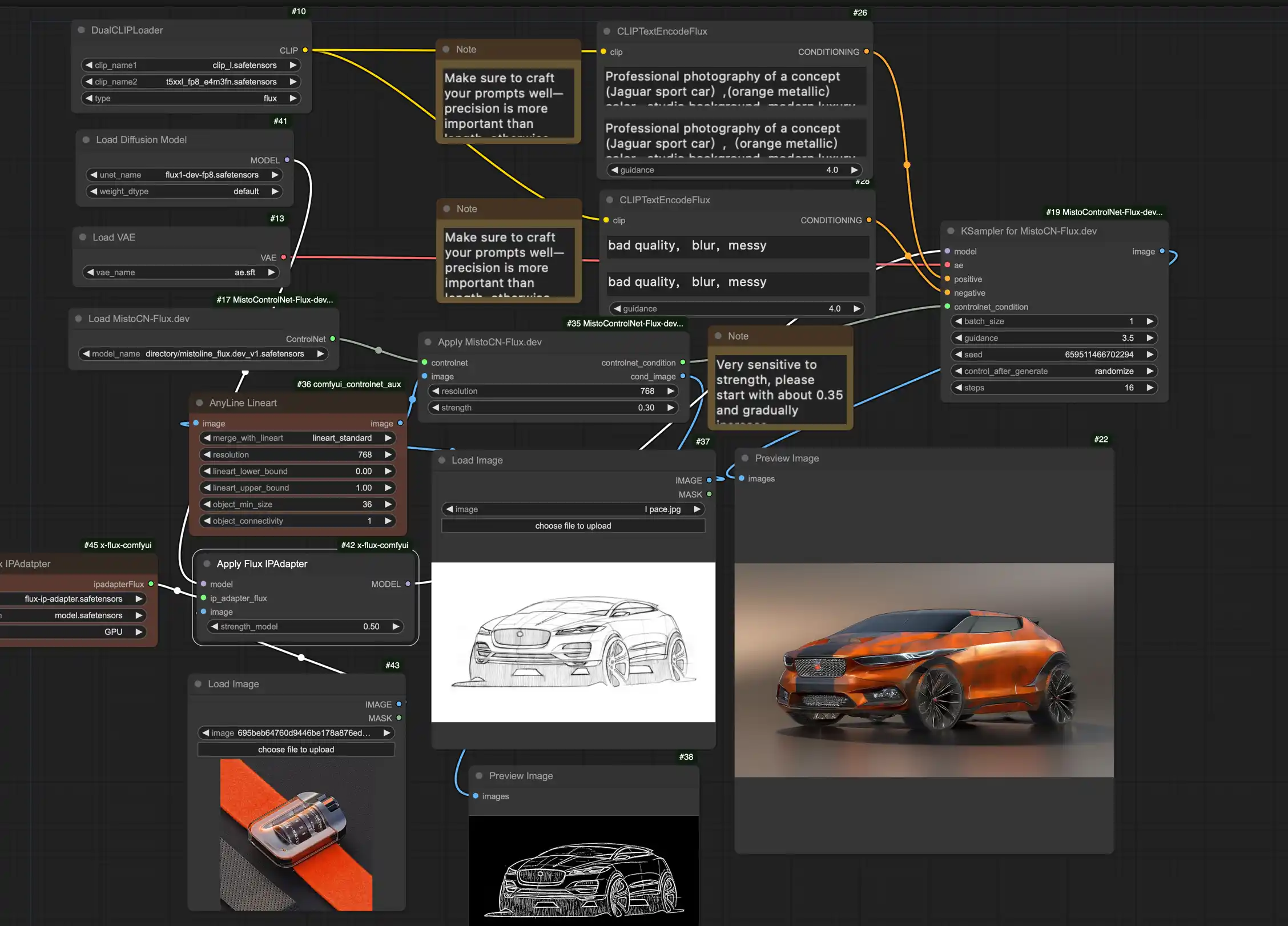Click the images input socket on orange car Preview Image
The width and height of the screenshot is (1288, 926).
click(741, 478)
